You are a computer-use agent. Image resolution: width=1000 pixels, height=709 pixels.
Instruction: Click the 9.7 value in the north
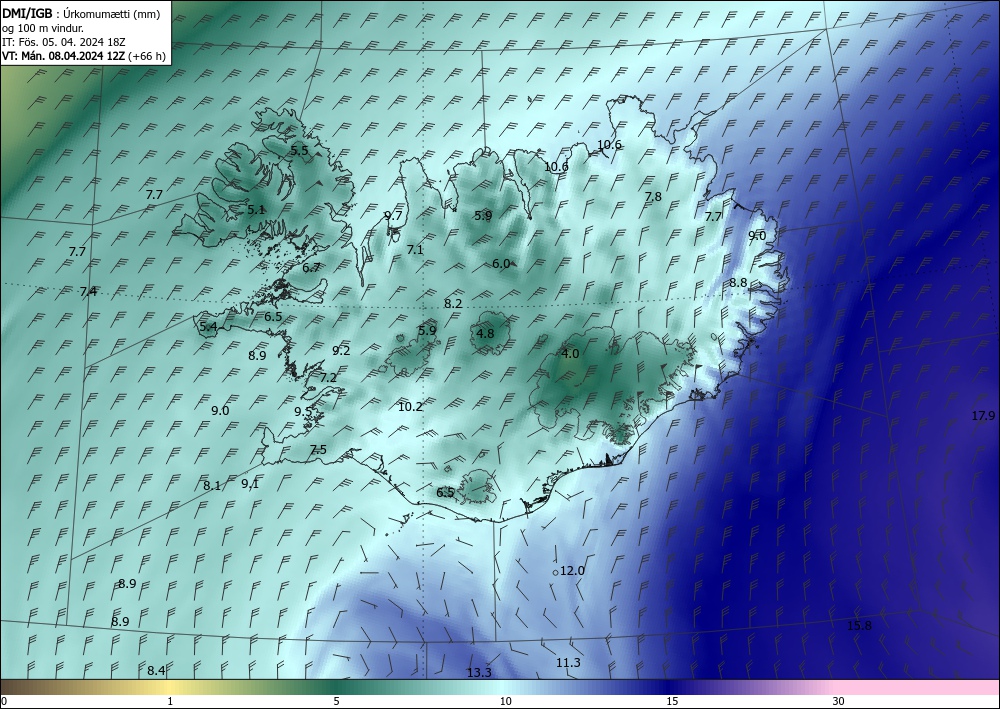tap(393, 216)
